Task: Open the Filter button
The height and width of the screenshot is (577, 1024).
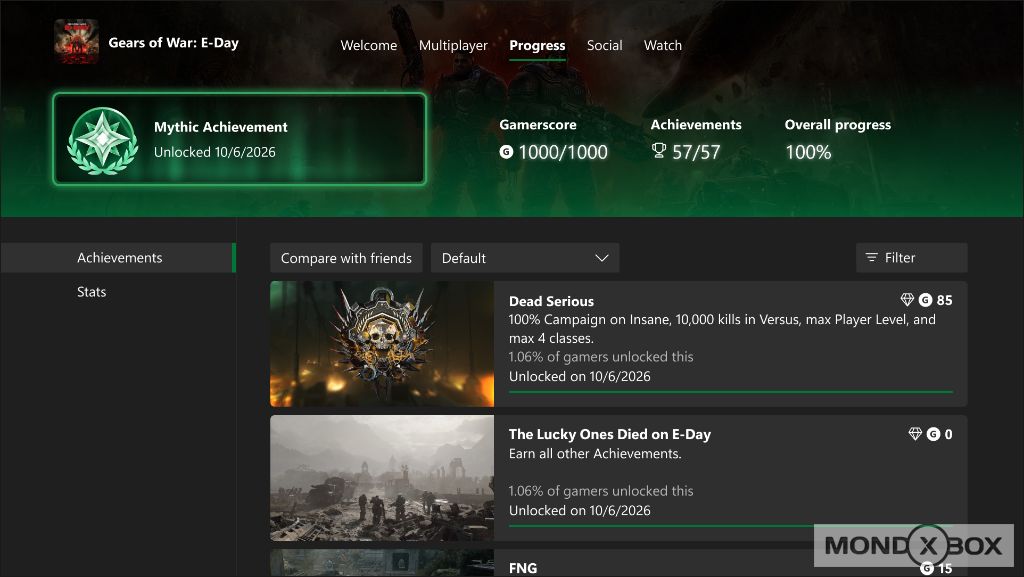Action: [x=912, y=258]
